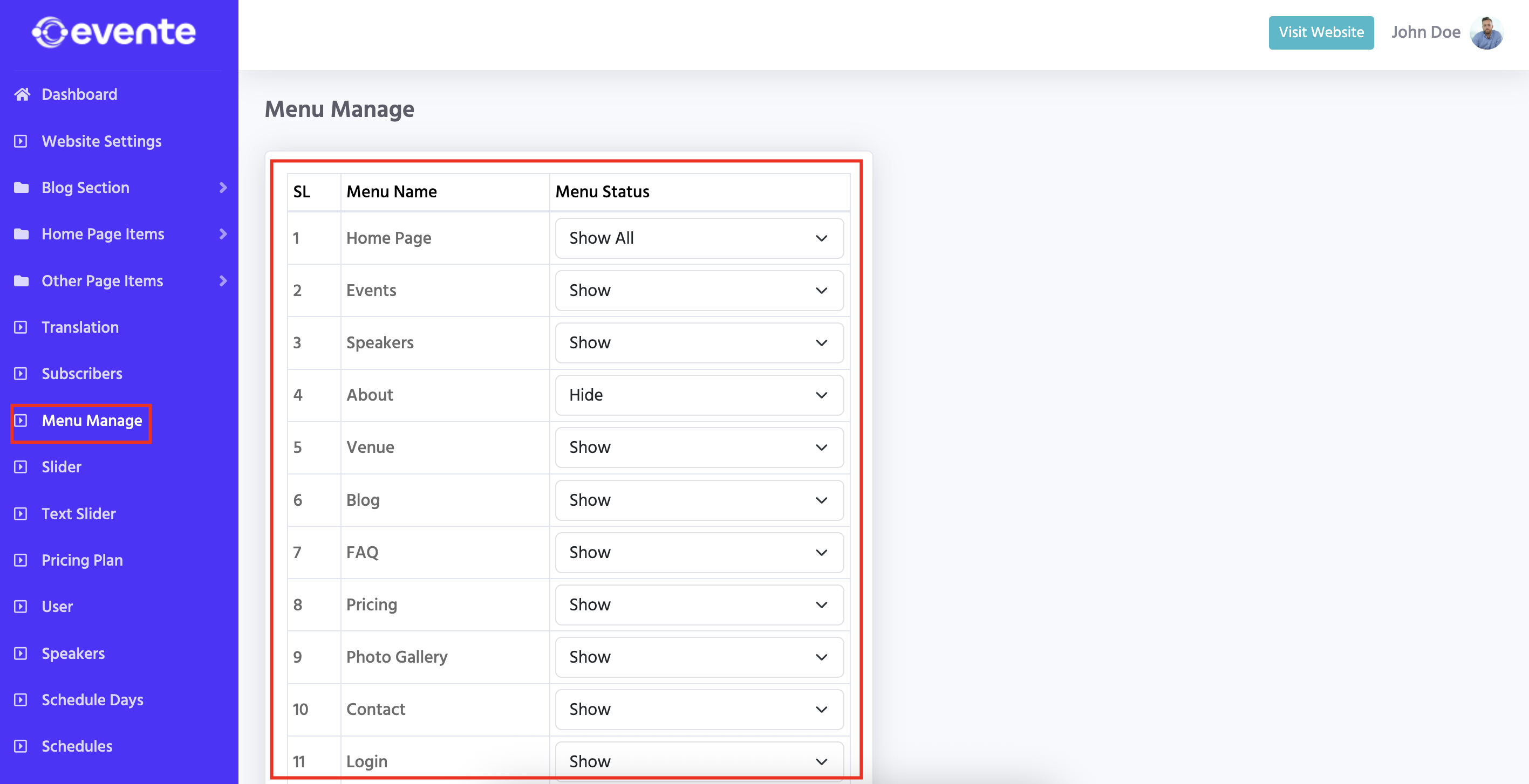Viewport: 1529px width, 784px height.
Task: Open the About menu status dropdown
Action: click(699, 395)
